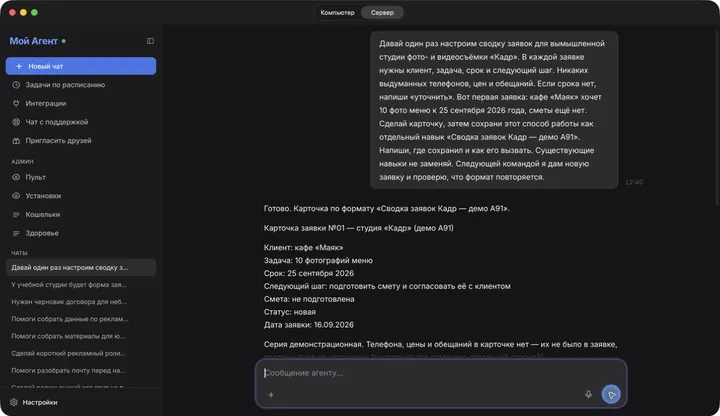This screenshot has width=720, height=416.
Task: Click macOS yellow minimize window button
Action: 23,12
